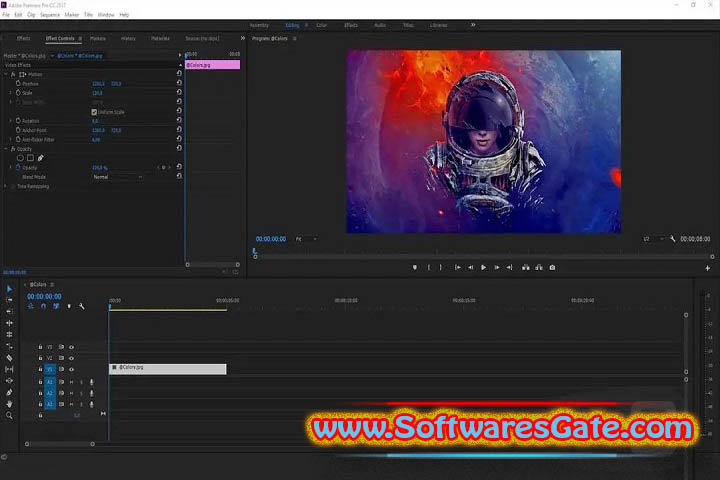This screenshot has width=720, height=480.
Task: Toggle the Motion effect fx button
Action: coord(13,74)
